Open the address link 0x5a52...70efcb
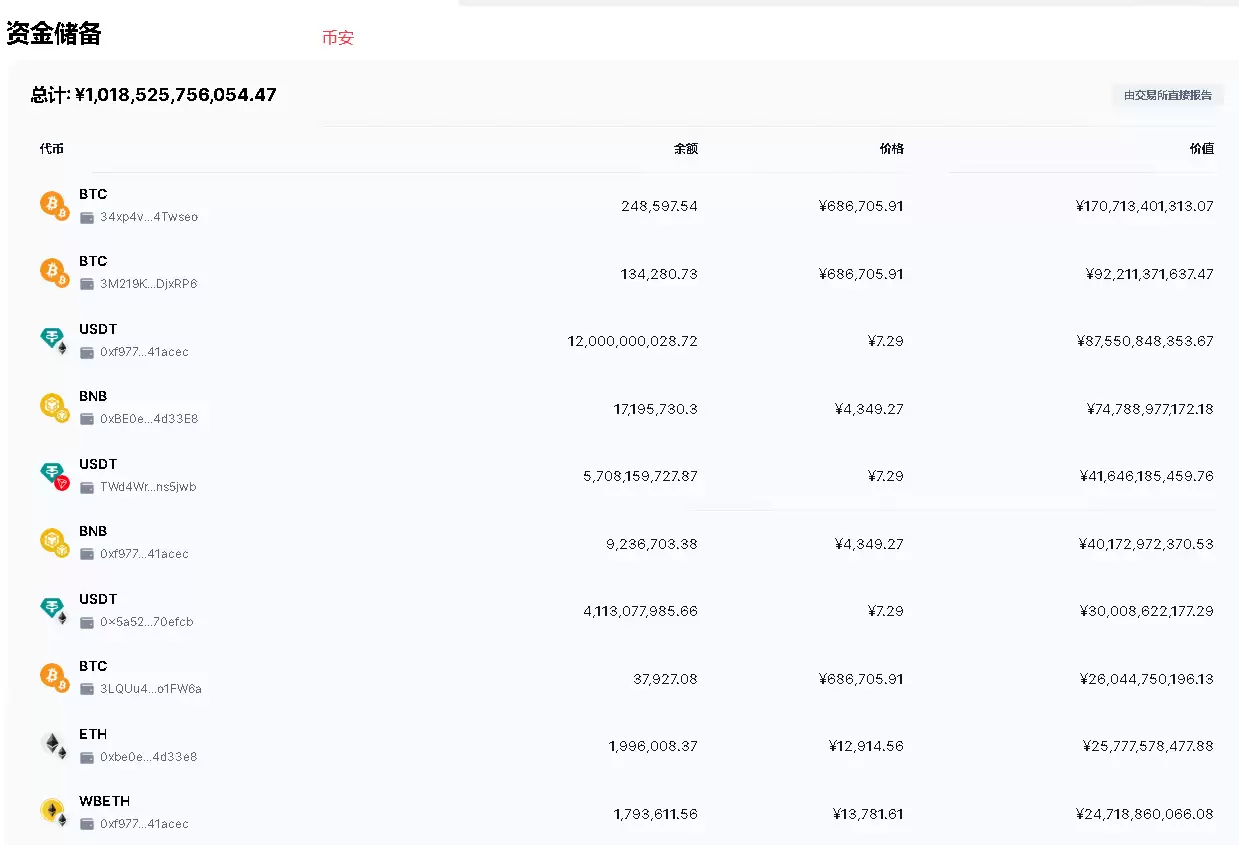This screenshot has height=845, width=1239. [147, 622]
